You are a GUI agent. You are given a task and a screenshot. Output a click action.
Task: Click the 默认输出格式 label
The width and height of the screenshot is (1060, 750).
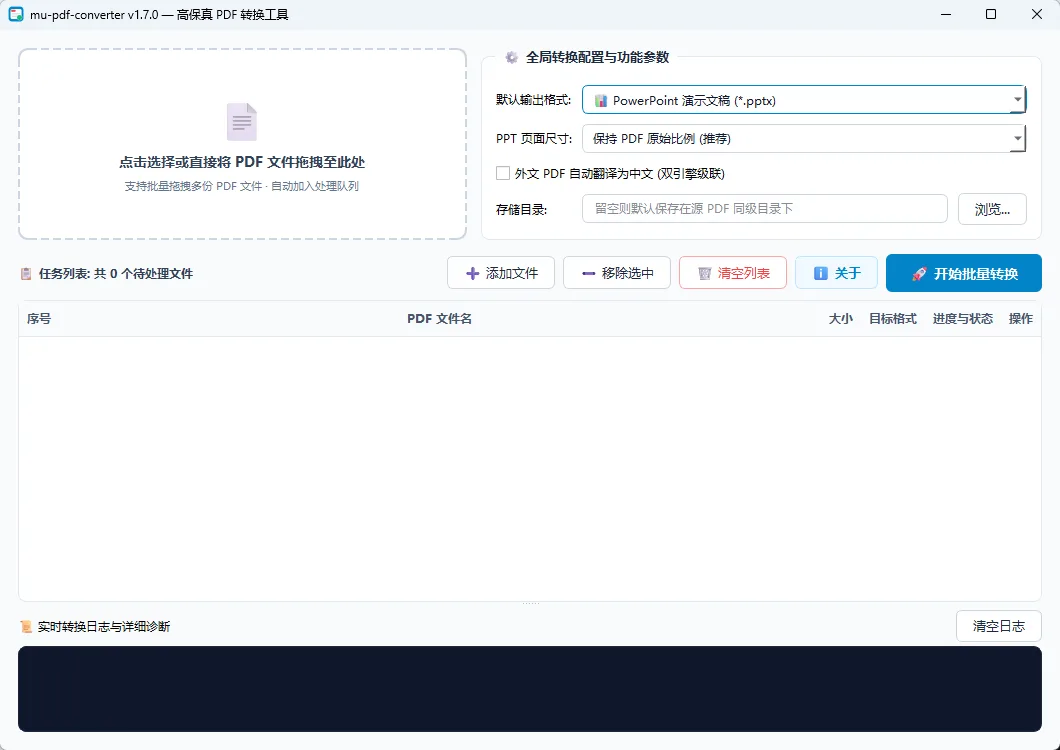533,100
